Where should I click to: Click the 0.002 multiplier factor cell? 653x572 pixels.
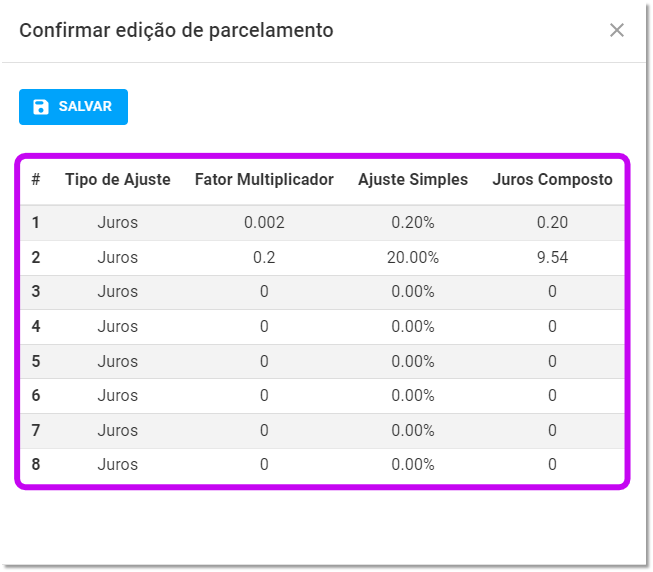pos(264,223)
